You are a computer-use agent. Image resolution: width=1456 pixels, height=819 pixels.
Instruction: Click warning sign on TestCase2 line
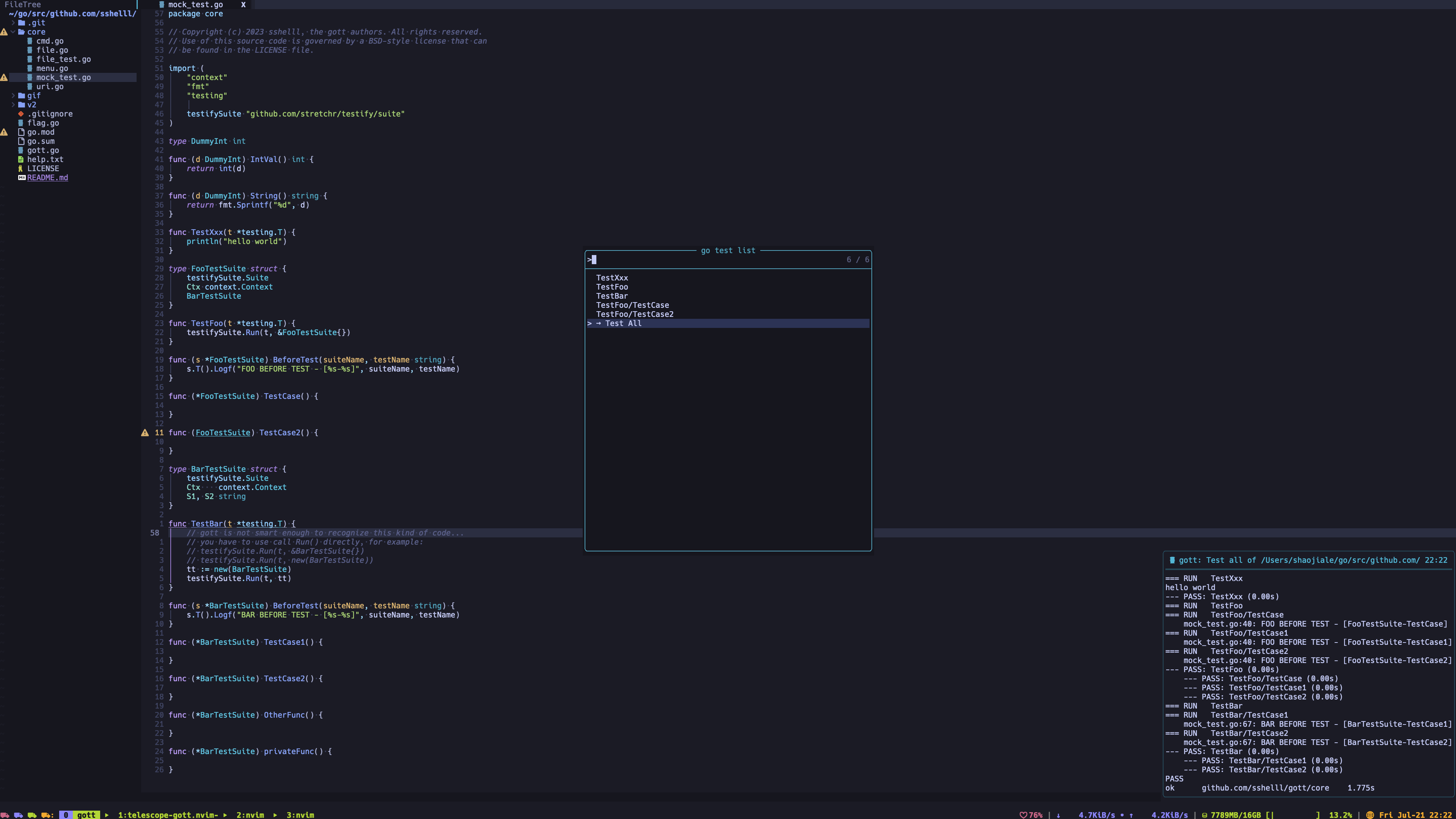(145, 433)
